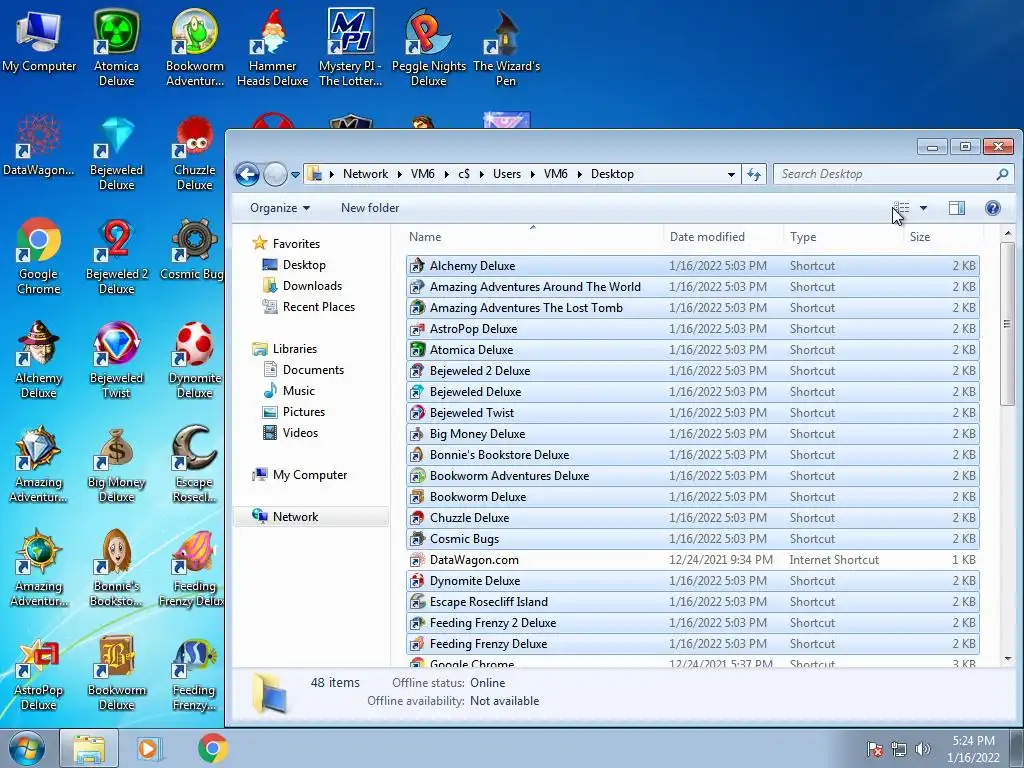Image resolution: width=1024 pixels, height=768 pixels.
Task: Select Dynomite Deluxe desktop icon
Action: click(x=194, y=360)
